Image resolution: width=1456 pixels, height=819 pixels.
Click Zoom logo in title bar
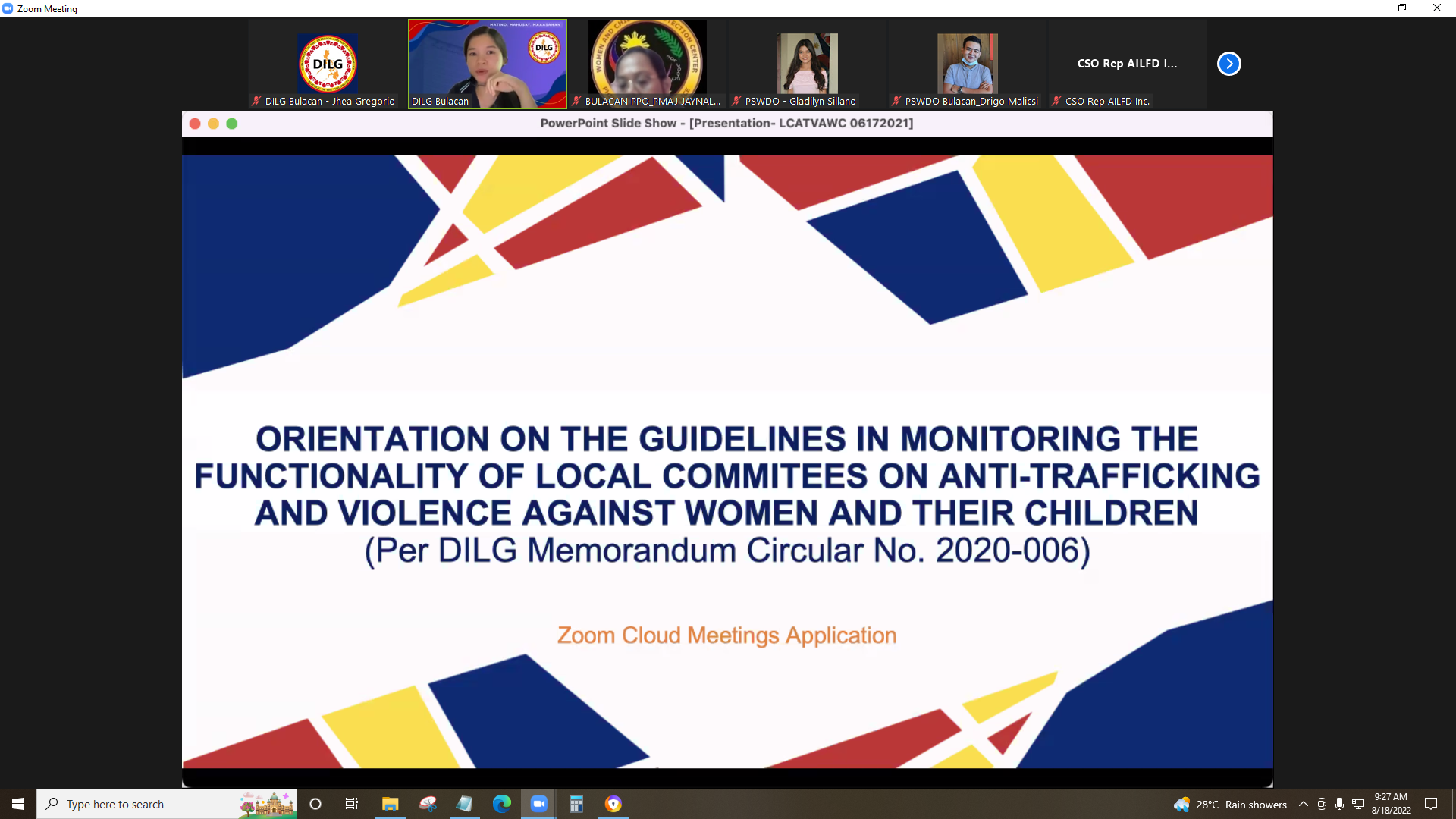8,8
